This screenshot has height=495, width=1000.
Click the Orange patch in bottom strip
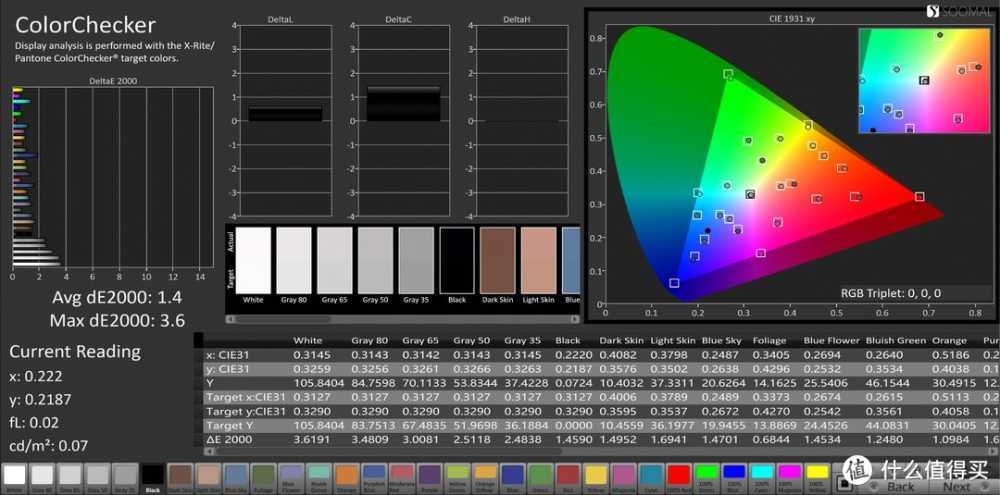(x=344, y=474)
